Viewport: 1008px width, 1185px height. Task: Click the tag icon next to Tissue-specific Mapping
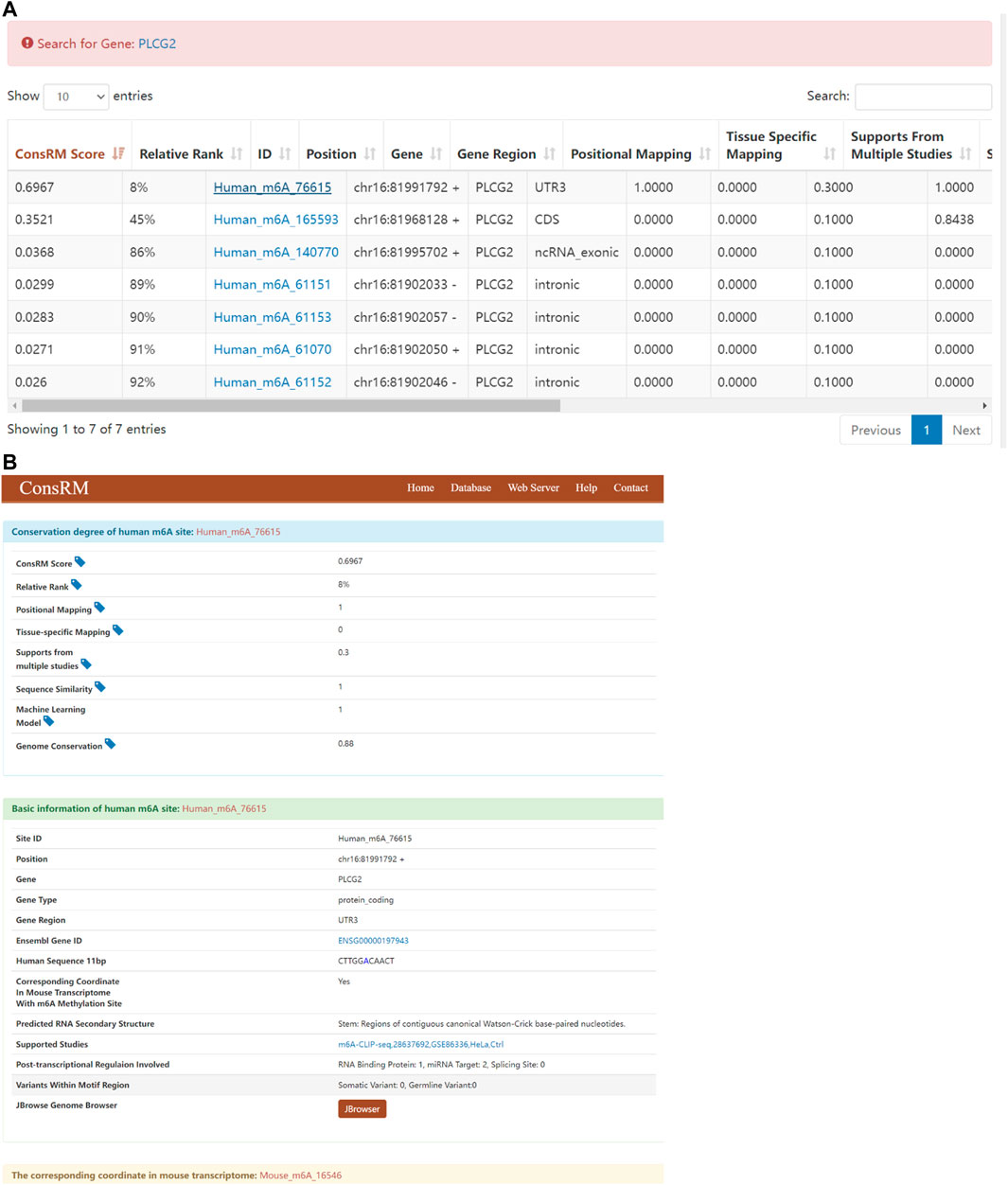pos(117,630)
